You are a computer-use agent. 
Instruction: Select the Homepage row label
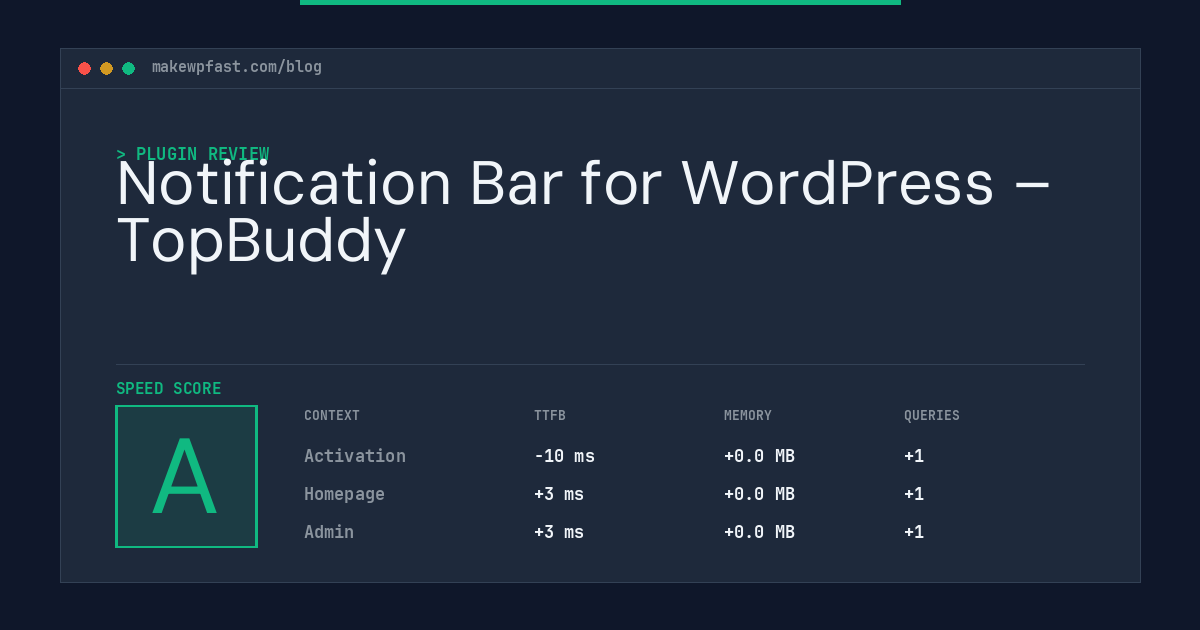pos(344,494)
